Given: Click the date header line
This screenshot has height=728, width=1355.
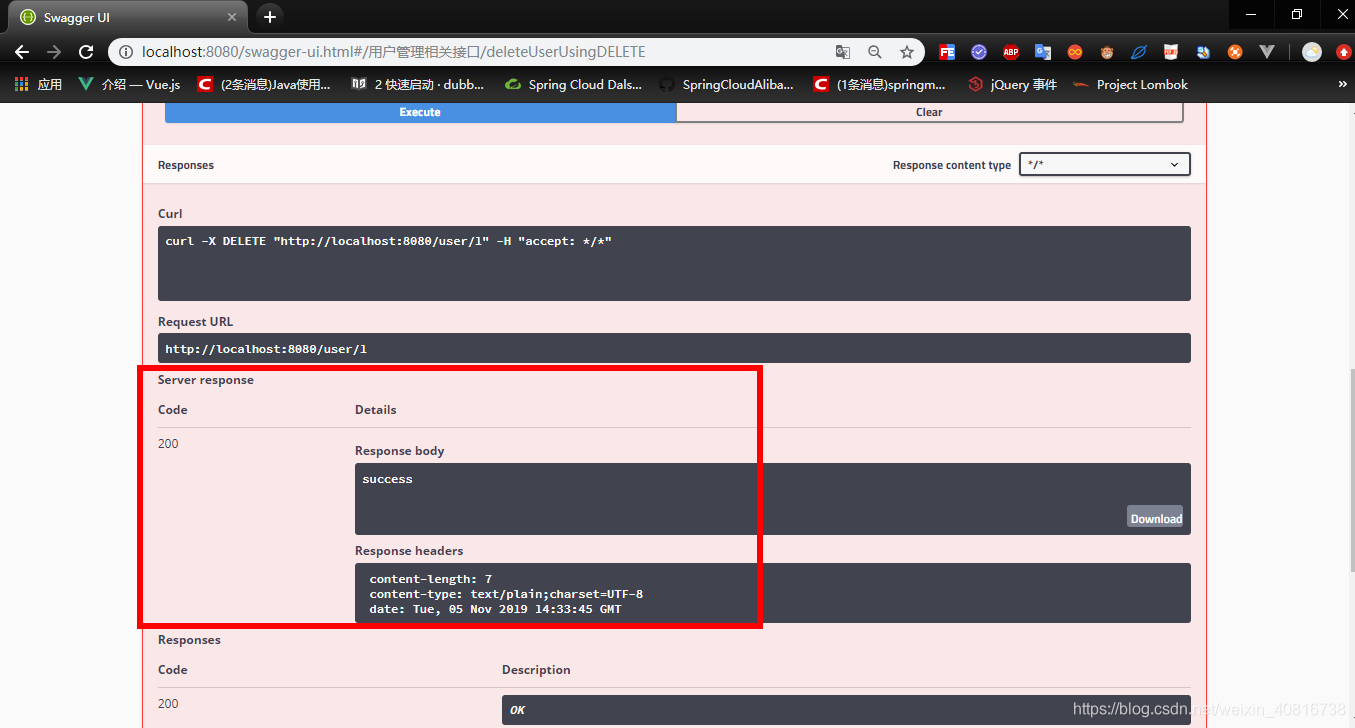Looking at the screenshot, I should point(495,609).
